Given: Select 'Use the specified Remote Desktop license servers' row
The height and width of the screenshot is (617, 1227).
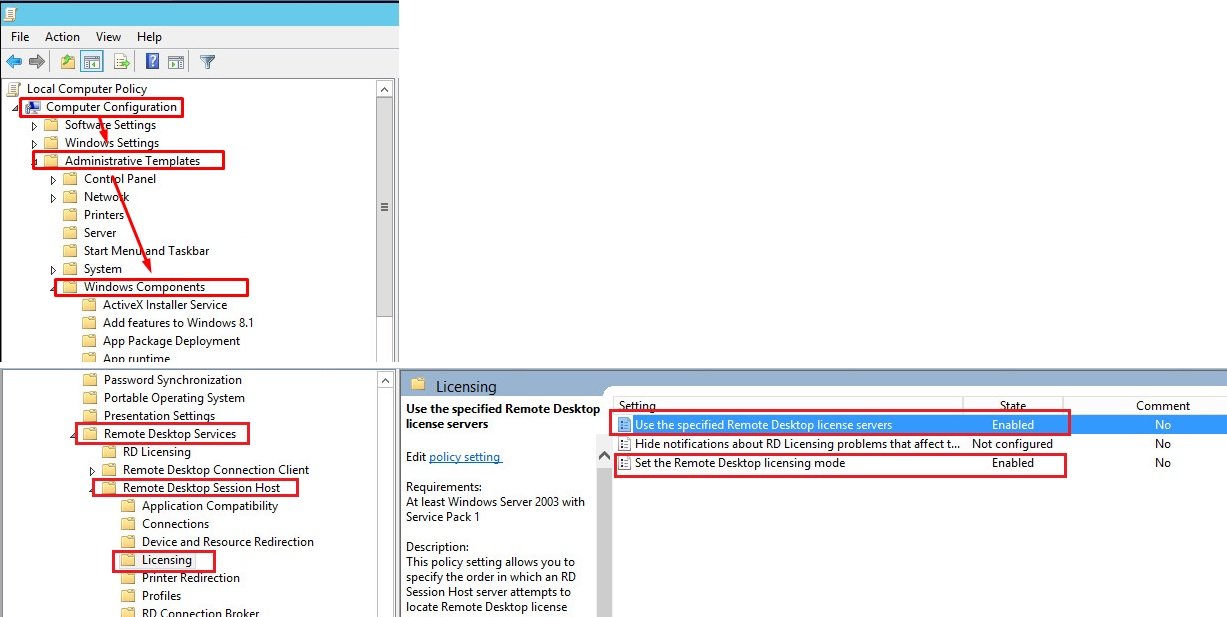Looking at the screenshot, I should point(920,425).
